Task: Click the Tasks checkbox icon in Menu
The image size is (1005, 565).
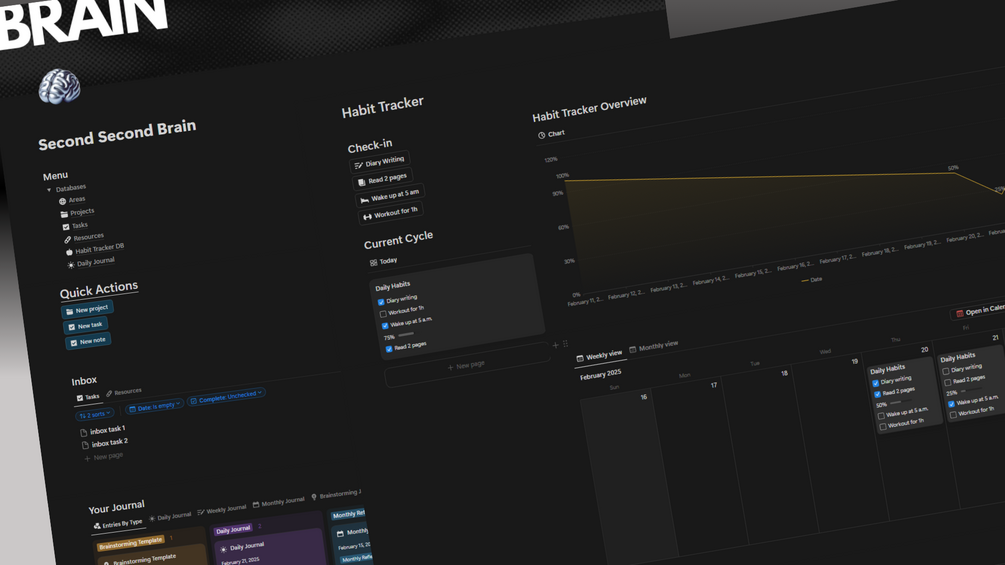Action: [x=65, y=227]
